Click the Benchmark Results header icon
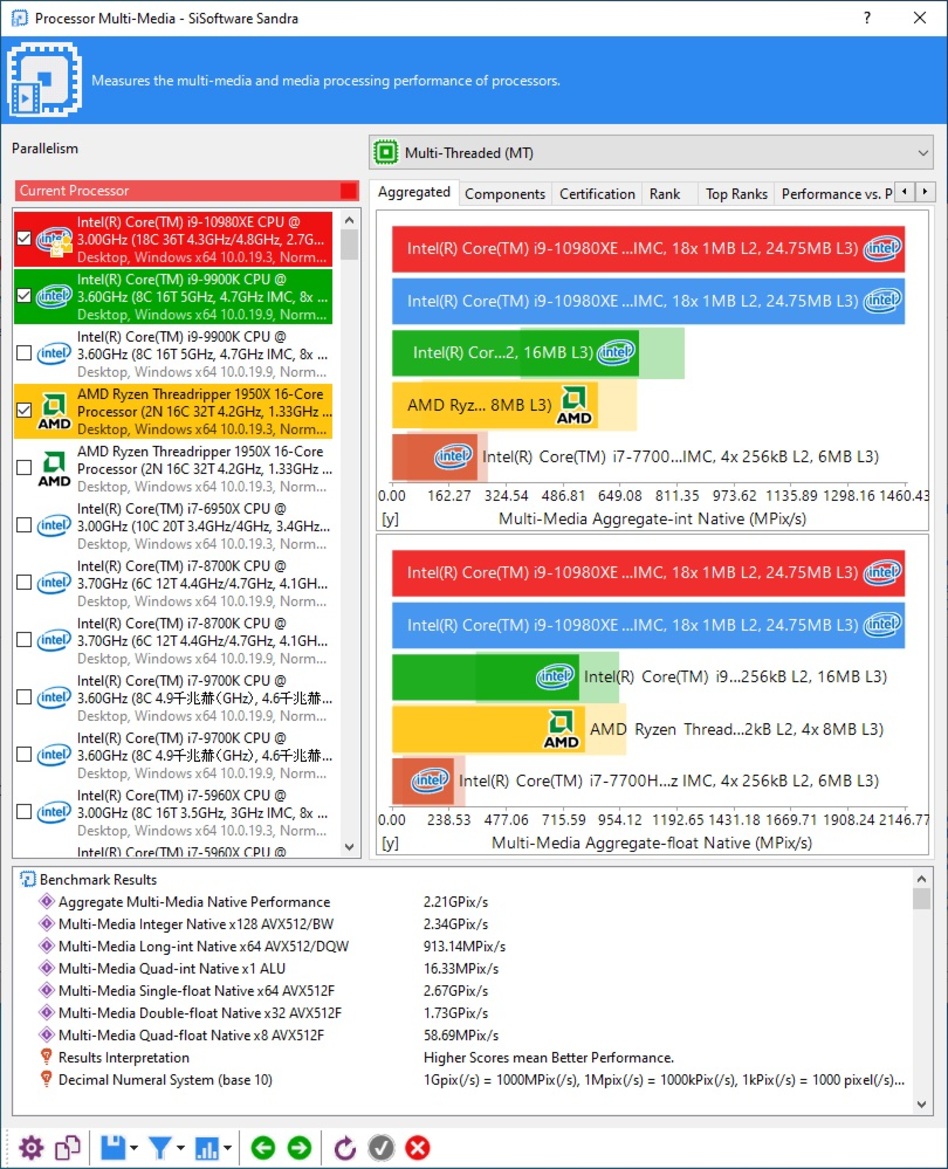 pyautogui.click(x=28, y=880)
